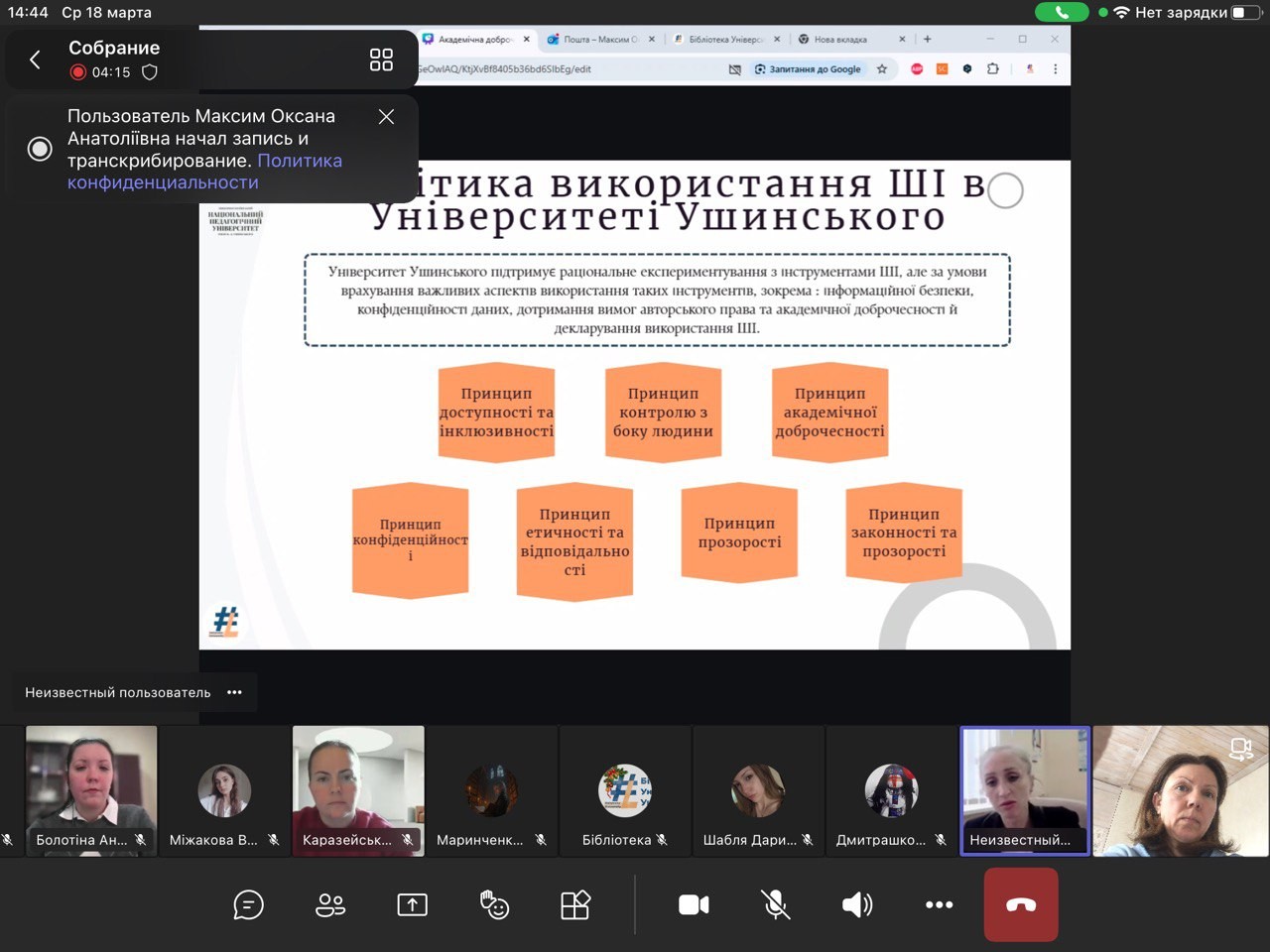Expand options next to Неизвестный пользователь
1270x952 pixels.
click(234, 692)
